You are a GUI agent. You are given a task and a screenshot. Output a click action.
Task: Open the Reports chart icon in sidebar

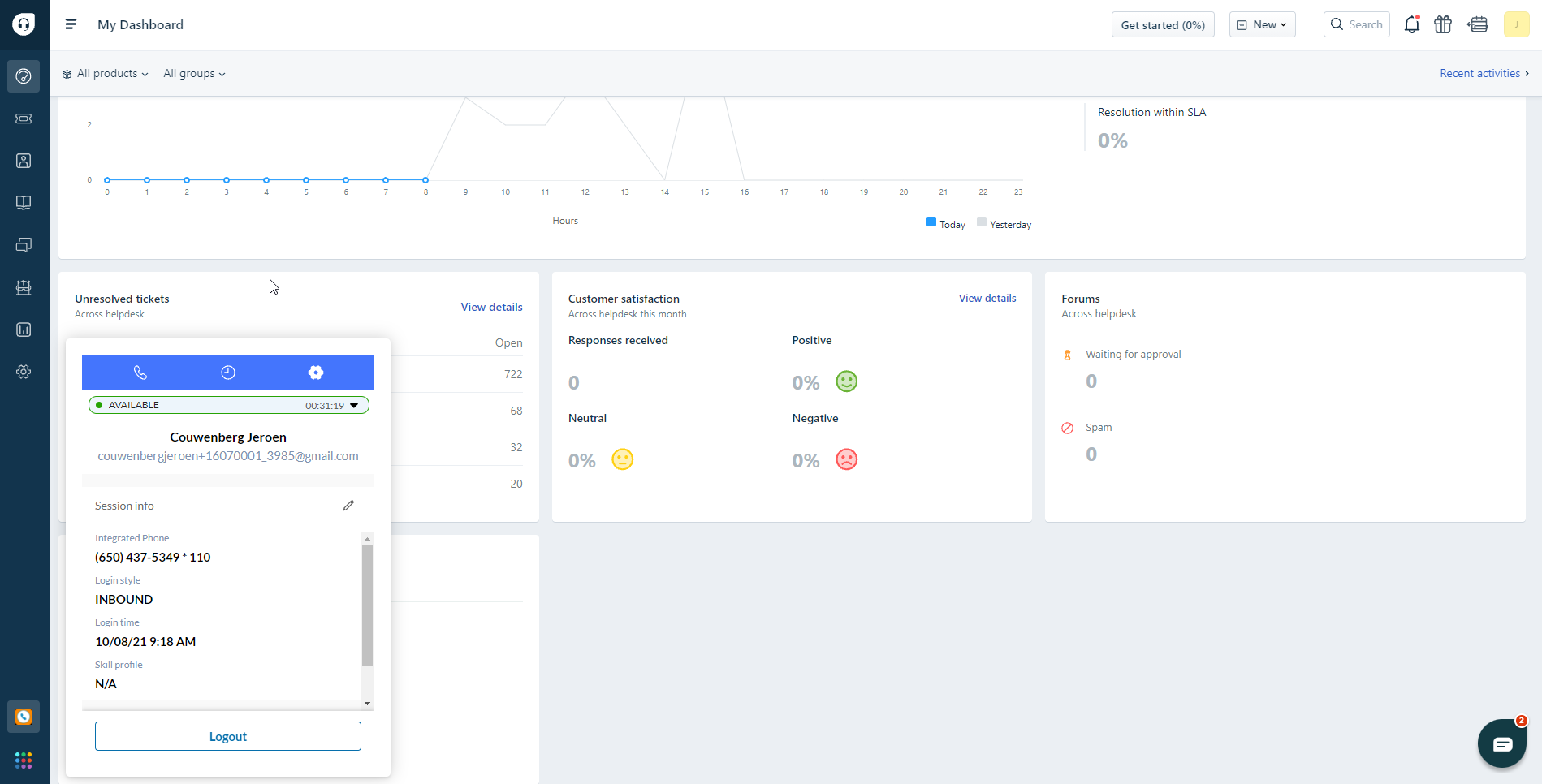[24, 330]
